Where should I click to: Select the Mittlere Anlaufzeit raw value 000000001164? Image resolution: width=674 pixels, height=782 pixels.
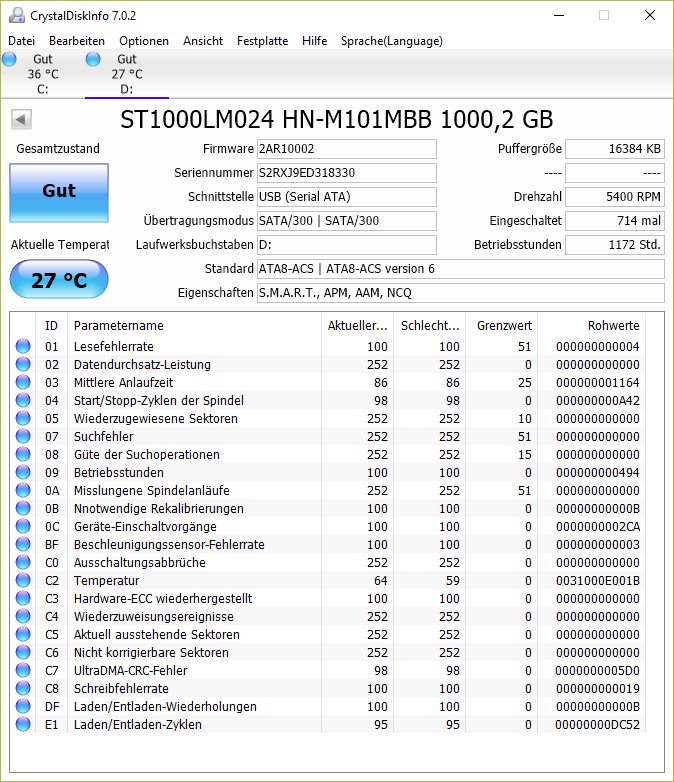point(598,383)
